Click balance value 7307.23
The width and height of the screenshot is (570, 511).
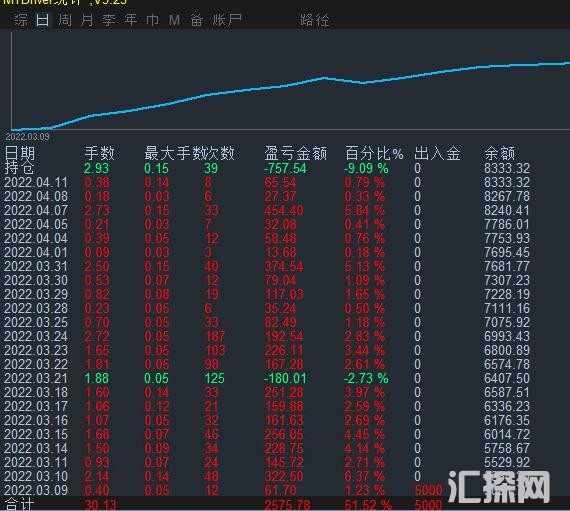[507, 281]
